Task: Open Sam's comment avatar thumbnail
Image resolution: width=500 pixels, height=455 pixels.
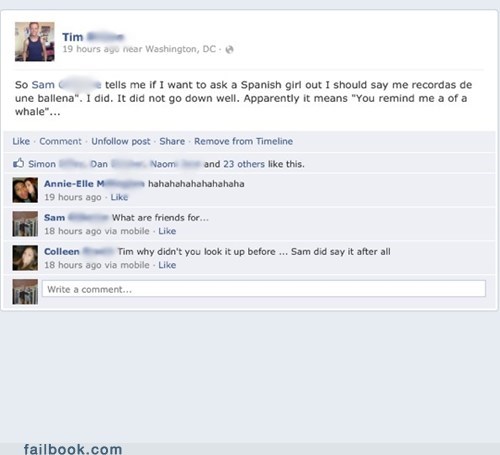Action: click(25, 224)
